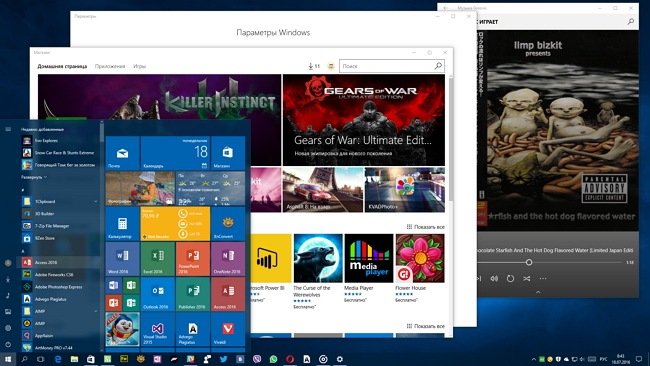
Task: Open the XnConvert tile
Action: tap(228, 223)
